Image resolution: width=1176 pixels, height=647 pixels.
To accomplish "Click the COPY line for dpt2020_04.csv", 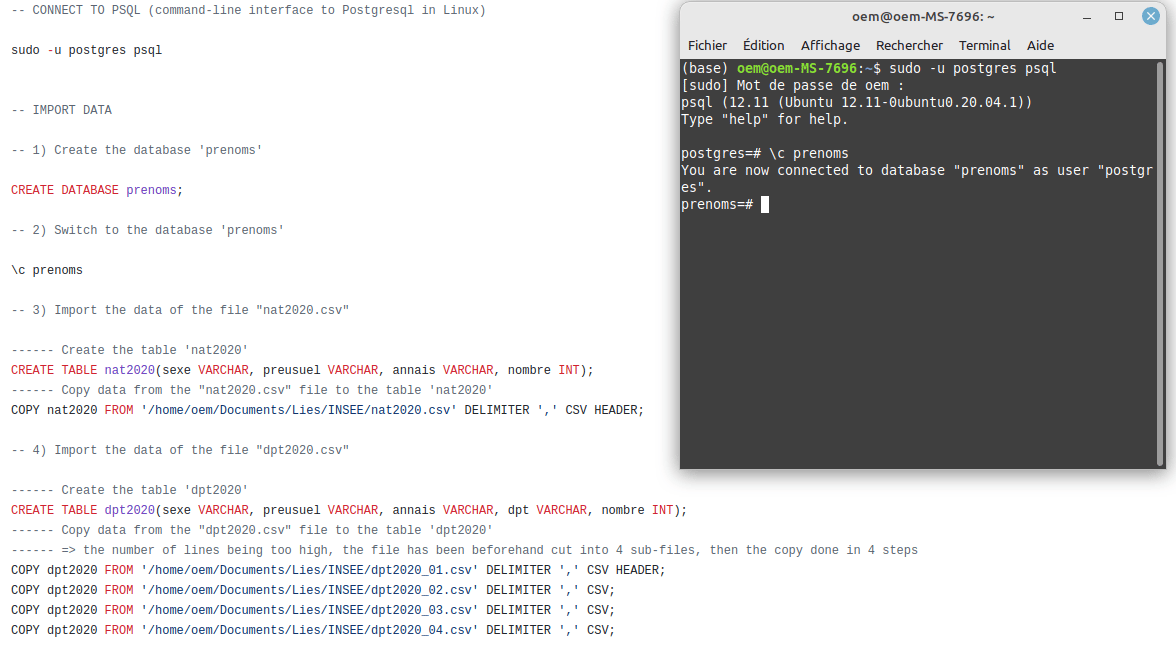I will point(313,630).
